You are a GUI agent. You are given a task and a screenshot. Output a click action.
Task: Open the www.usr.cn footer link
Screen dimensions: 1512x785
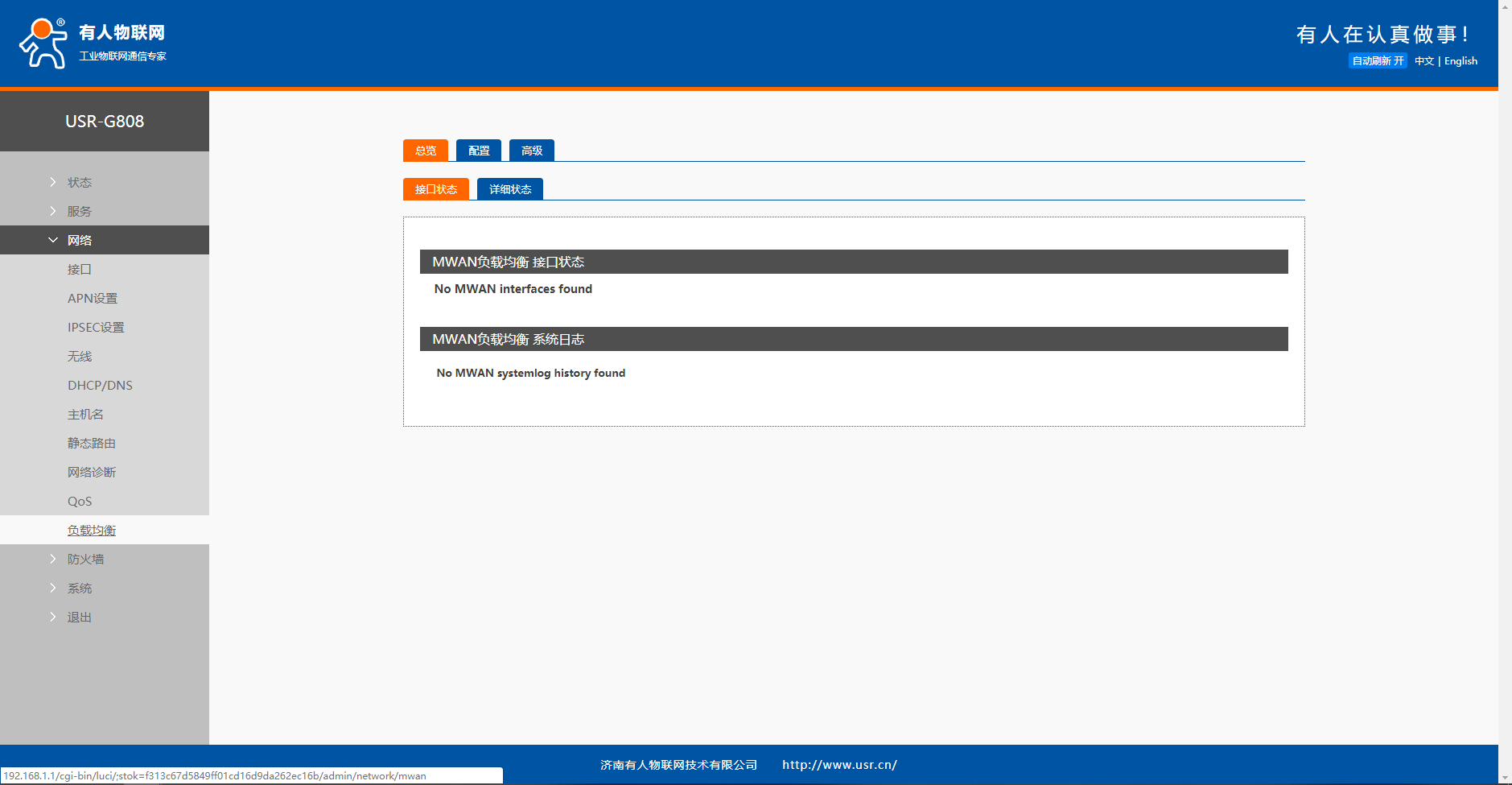[839, 765]
